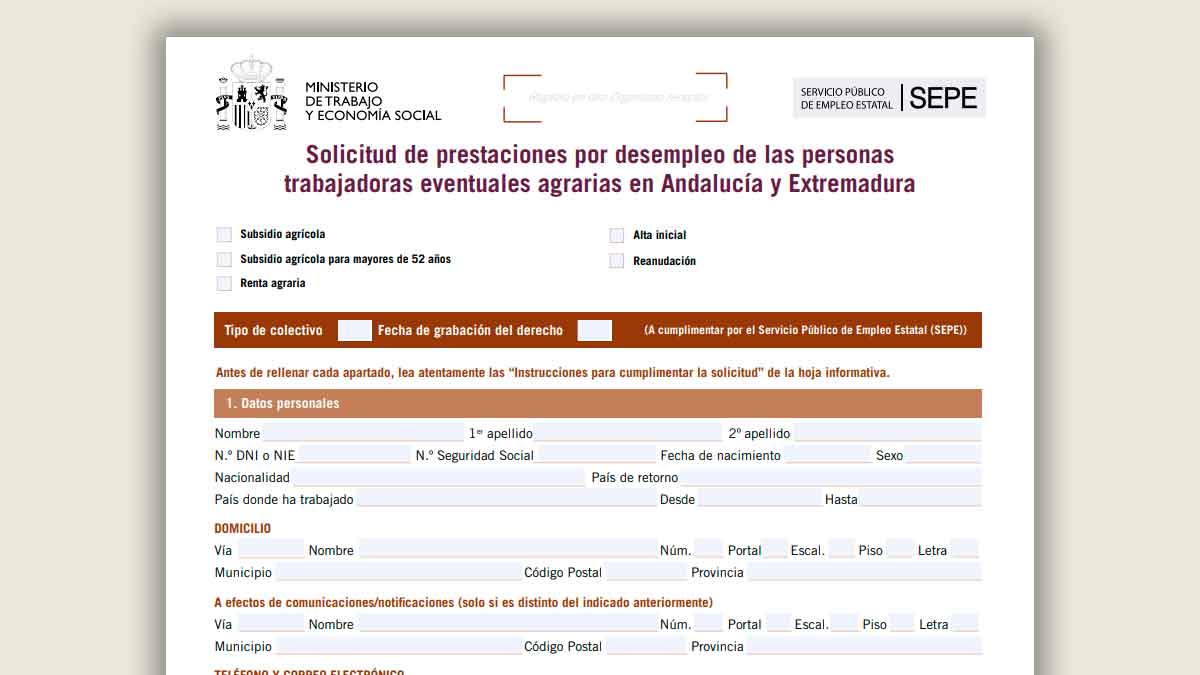
Task: Select the Nacionalidad field
Action: tap(438, 477)
